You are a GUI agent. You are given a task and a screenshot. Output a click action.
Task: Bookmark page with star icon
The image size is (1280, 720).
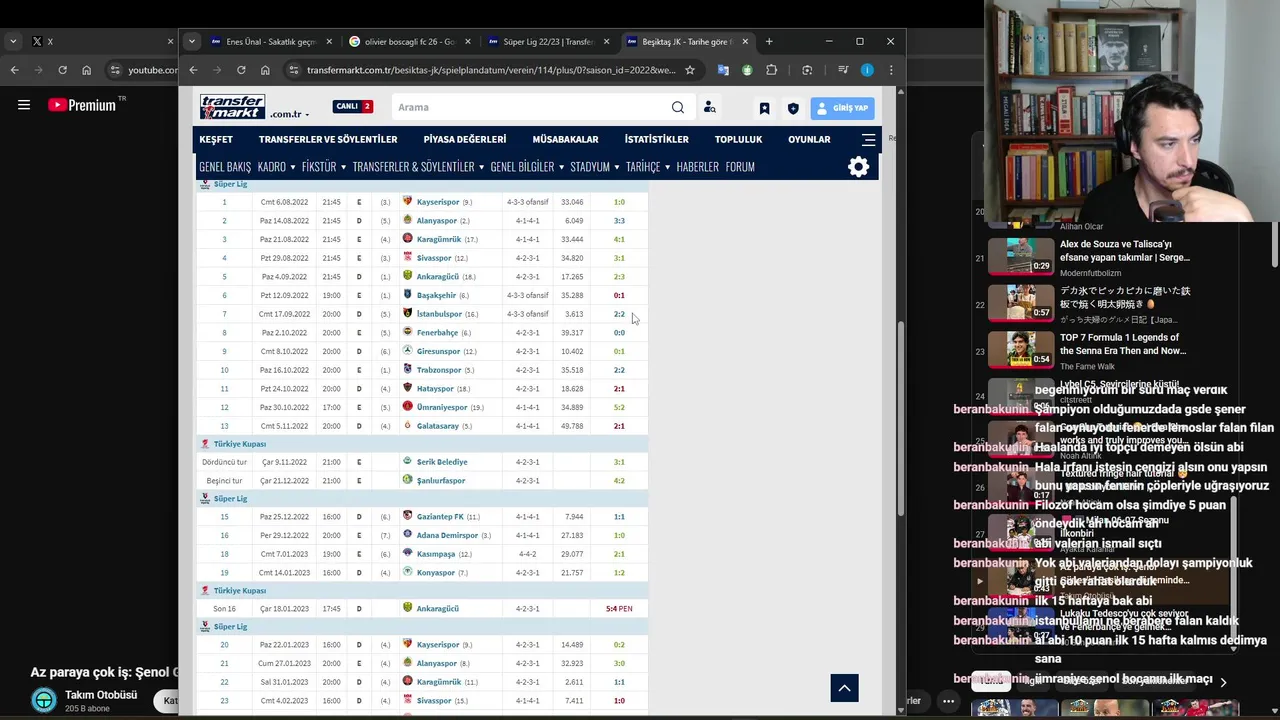point(689,70)
